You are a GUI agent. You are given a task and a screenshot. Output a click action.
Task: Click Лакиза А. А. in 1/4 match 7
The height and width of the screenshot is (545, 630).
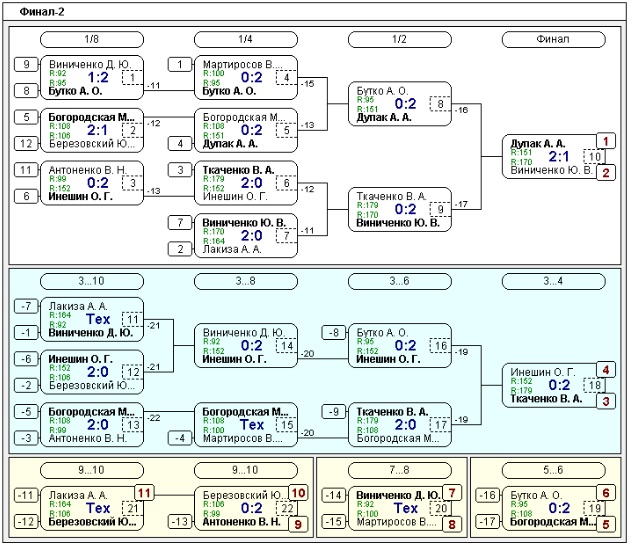[232, 250]
